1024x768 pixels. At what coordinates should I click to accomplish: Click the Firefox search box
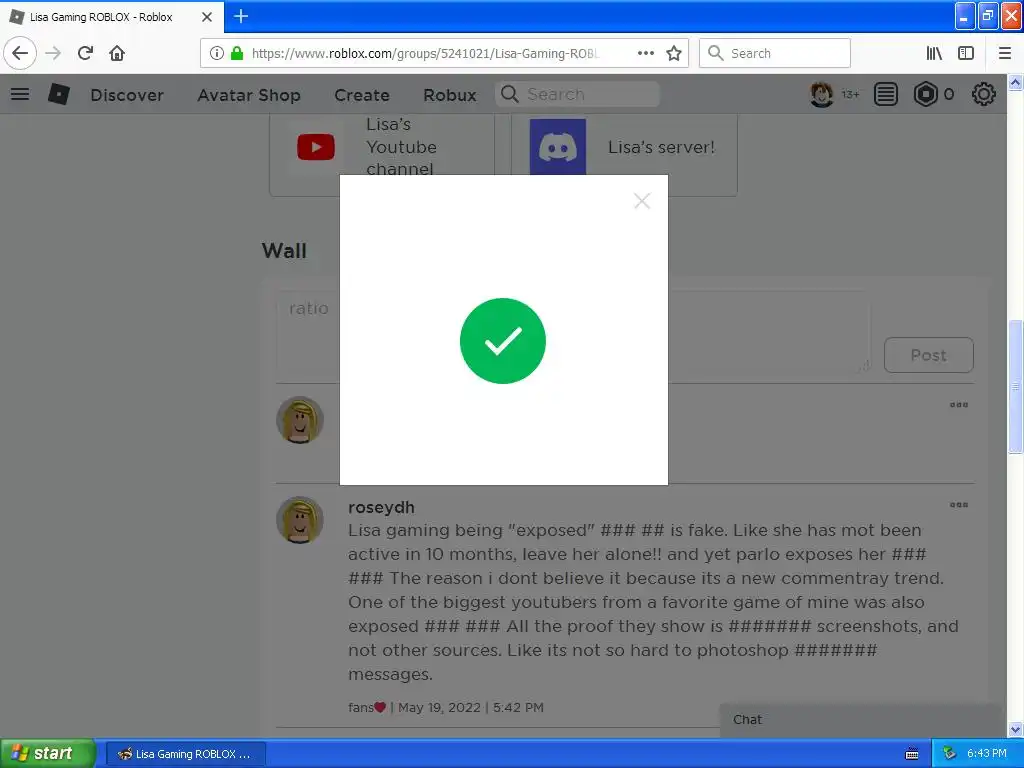click(x=775, y=53)
